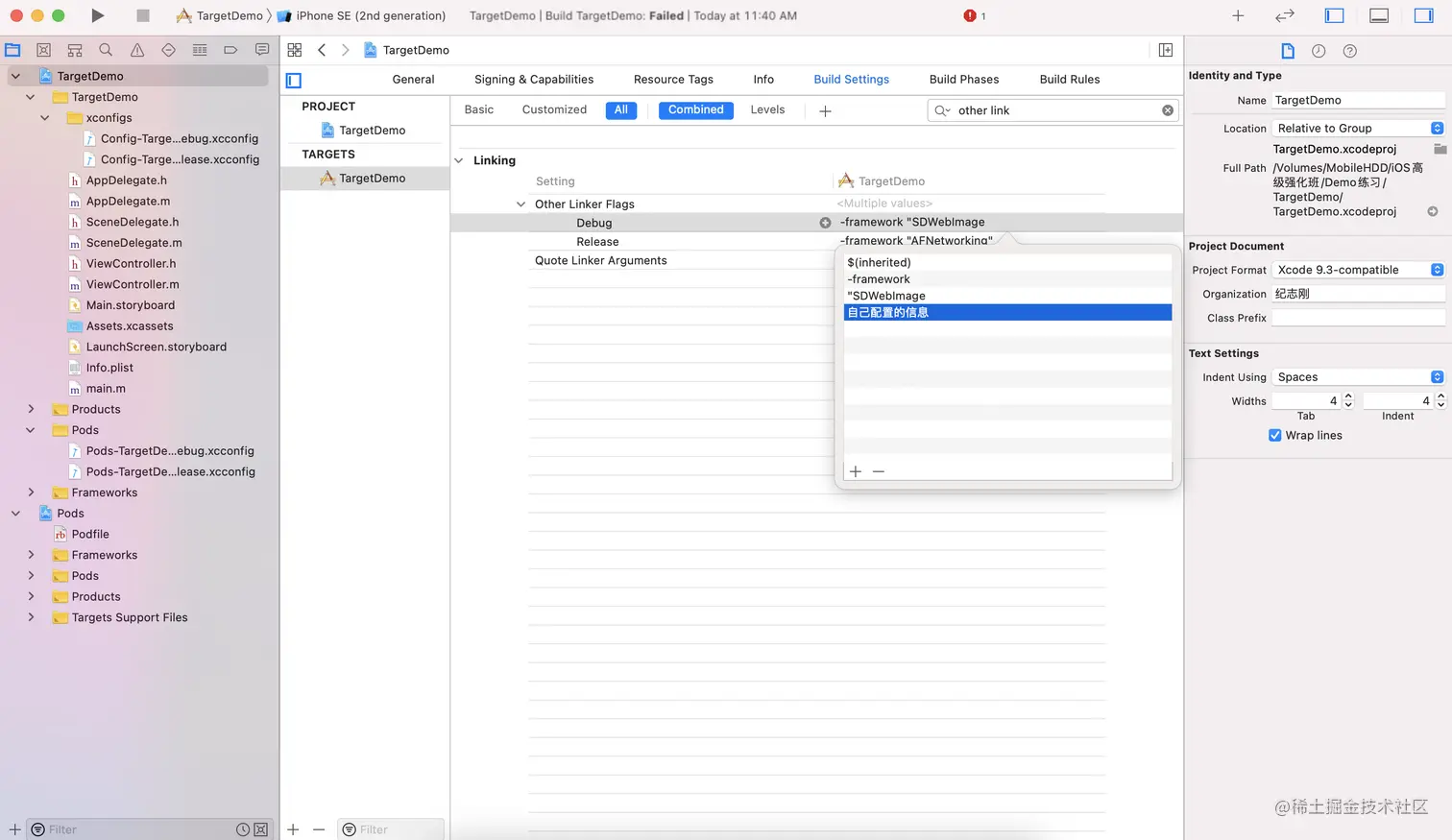
Task: Add an editor pane on the right
Action: 1166,50
